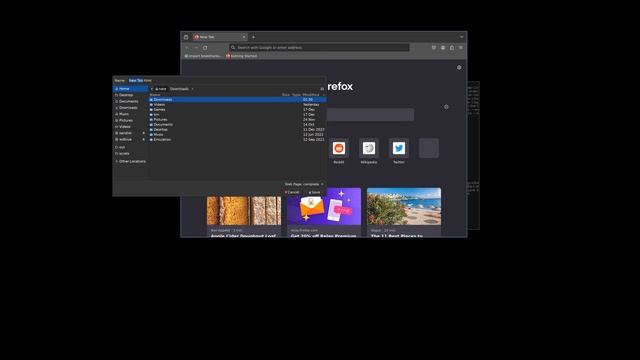
Task: Click the path bar forward arrow after Downloads
Action: click(x=193, y=89)
